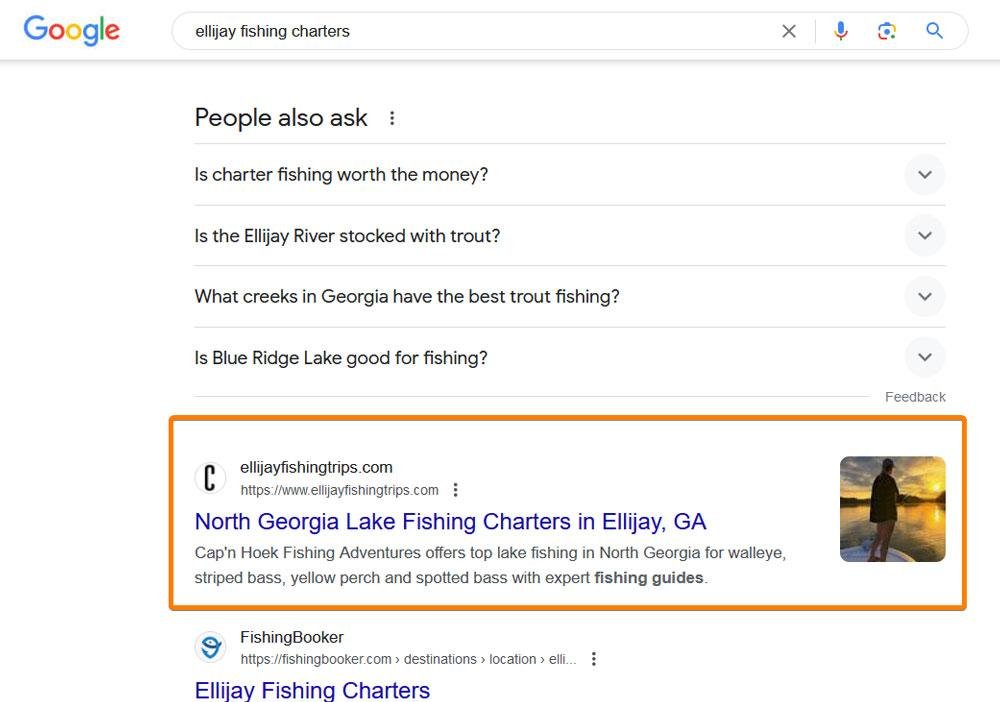Open the Ellijay Fishing Charters result link

click(x=312, y=690)
